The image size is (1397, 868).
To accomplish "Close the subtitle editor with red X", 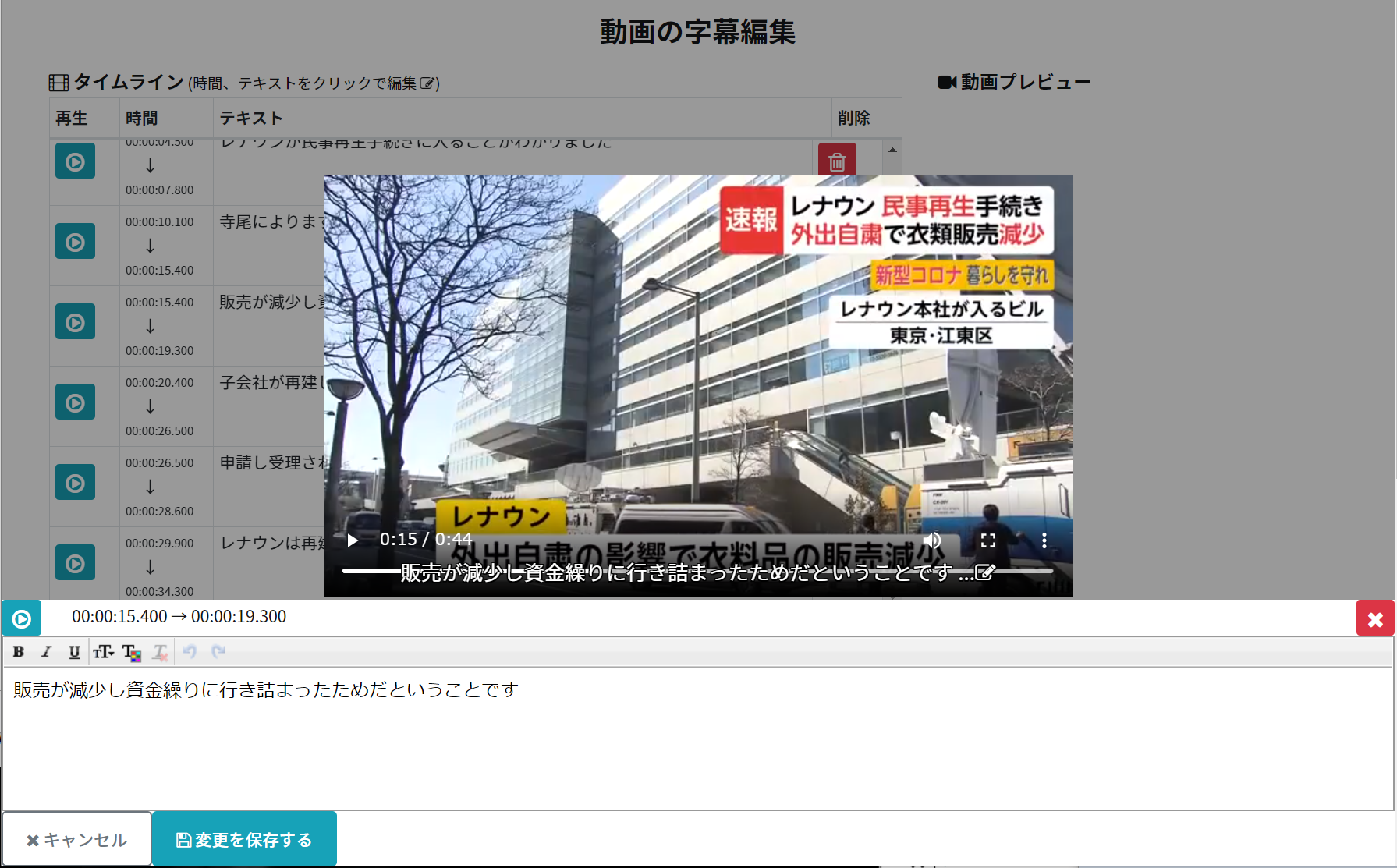I will [1375, 618].
